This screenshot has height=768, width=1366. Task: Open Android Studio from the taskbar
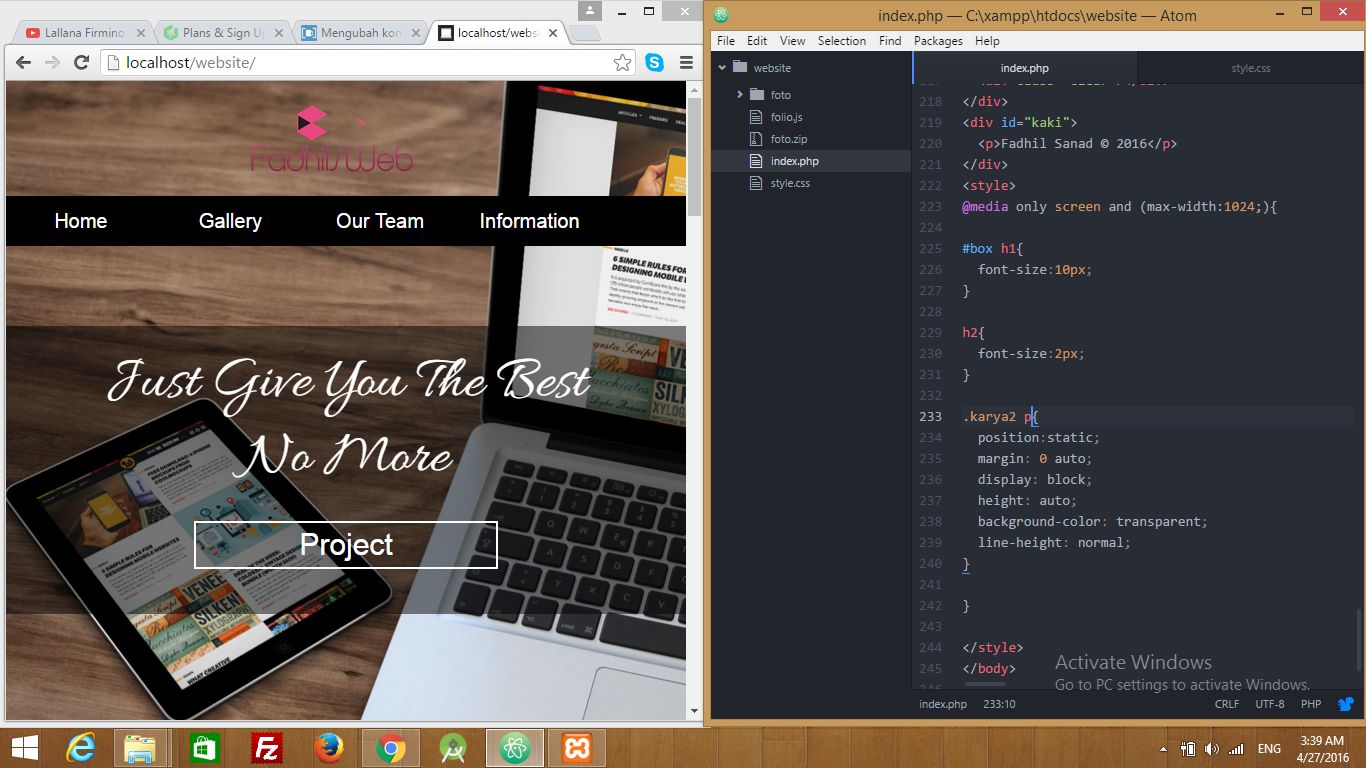[453, 748]
